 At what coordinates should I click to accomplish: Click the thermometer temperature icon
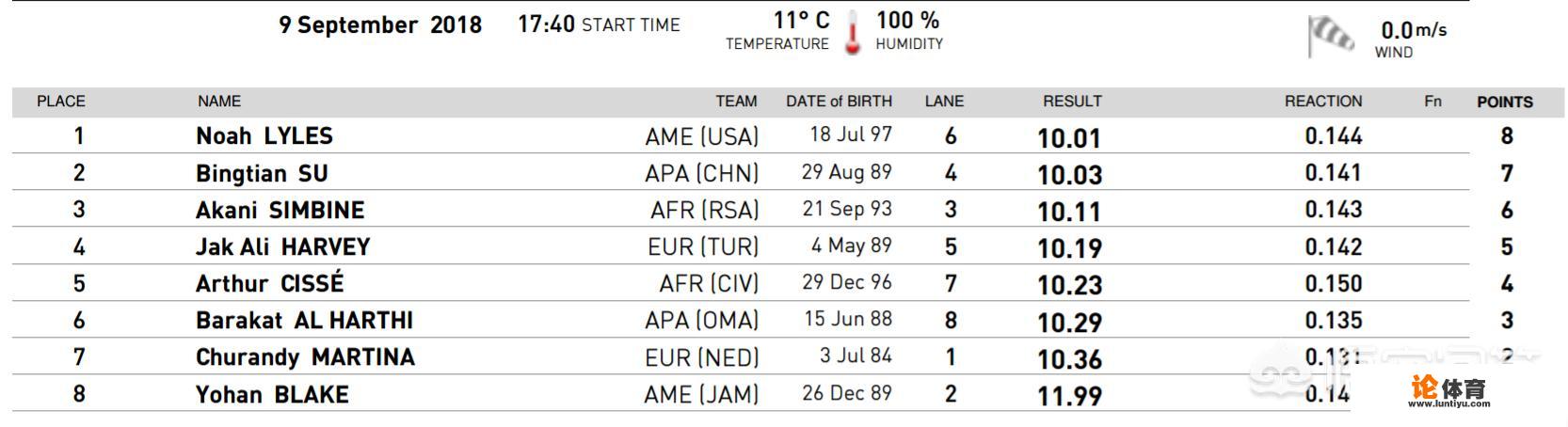pyautogui.click(x=853, y=33)
